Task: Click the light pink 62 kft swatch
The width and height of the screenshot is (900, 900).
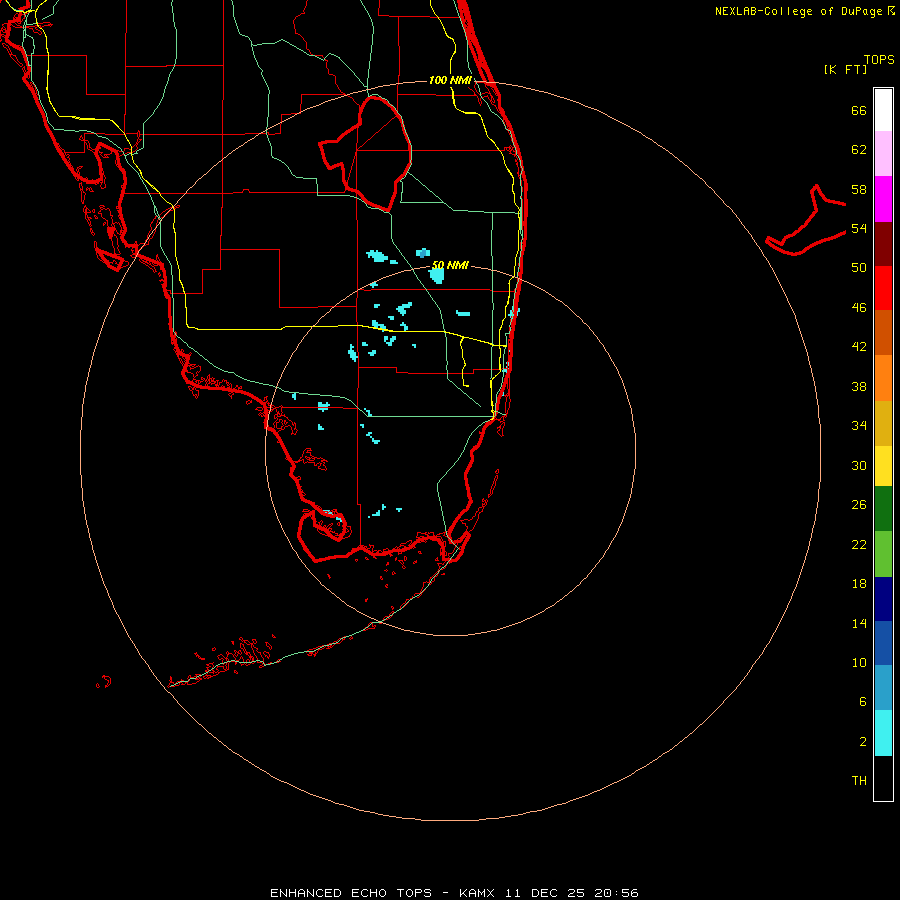Action: coord(883,154)
